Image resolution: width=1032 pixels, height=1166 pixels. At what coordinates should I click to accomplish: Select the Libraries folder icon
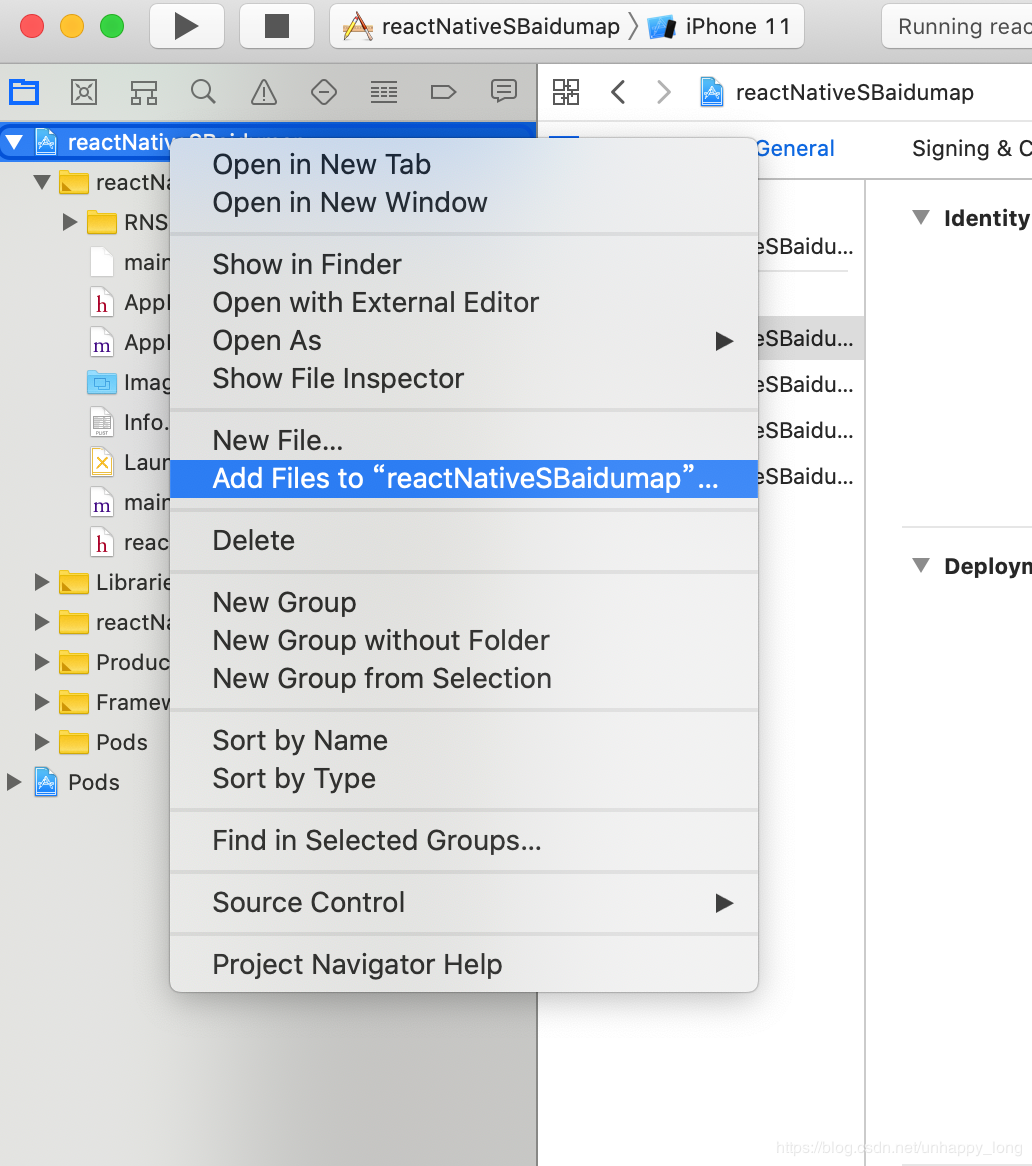tap(74, 582)
